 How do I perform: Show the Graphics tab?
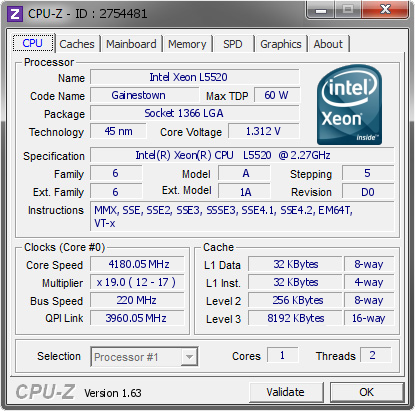281,44
